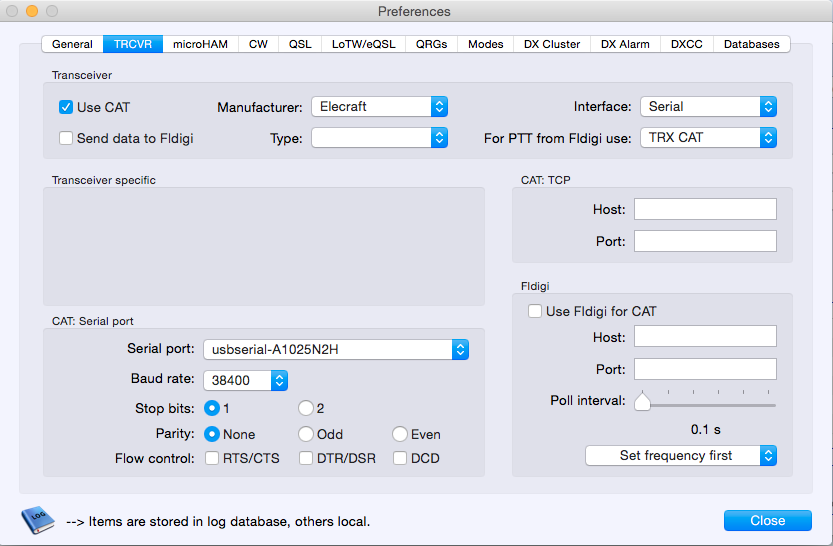Open the Serial port selection dropdown
Image resolution: width=833 pixels, height=546 pixels.
335,349
